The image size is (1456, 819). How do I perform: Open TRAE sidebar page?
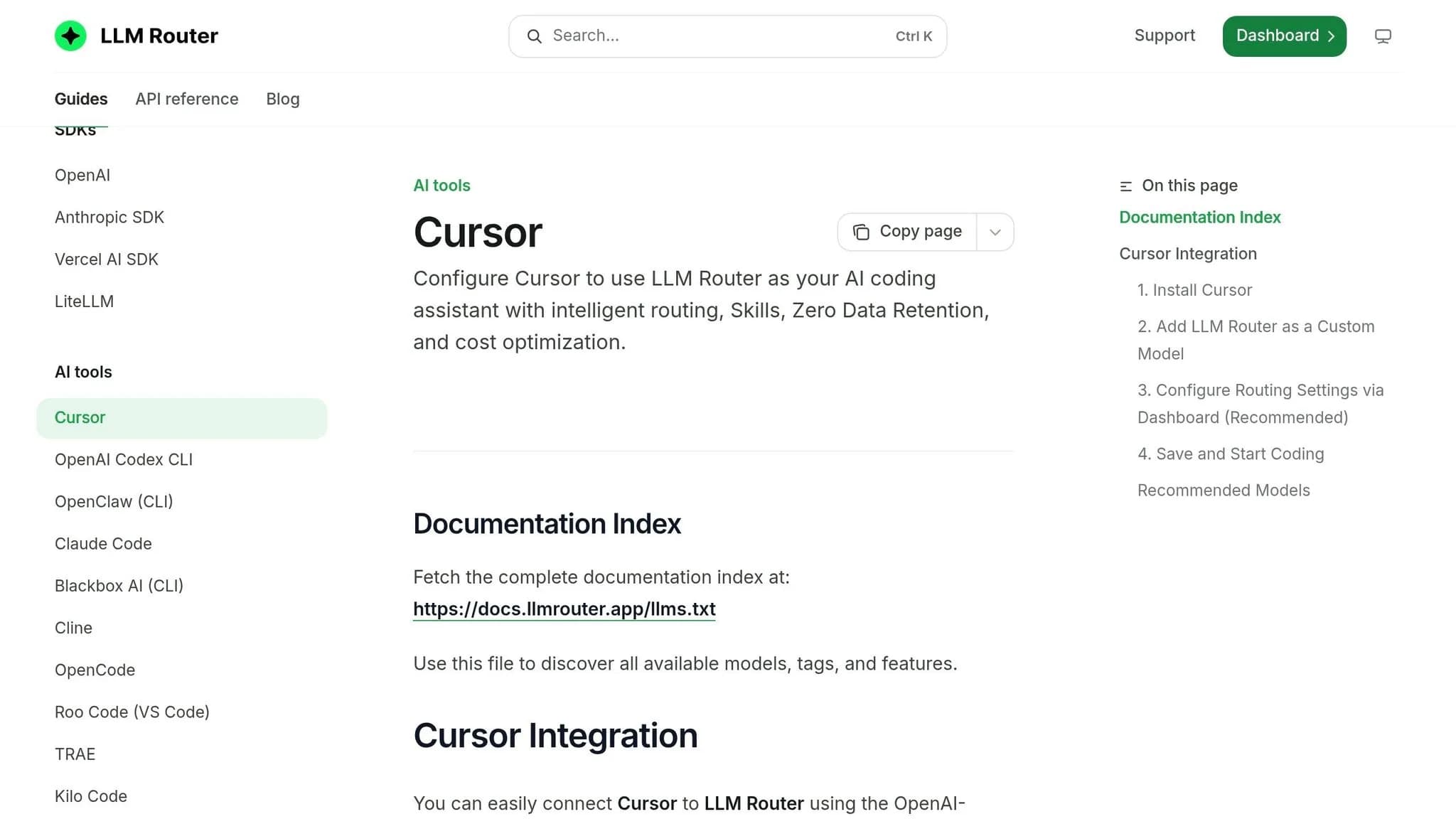pyautogui.click(x=75, y=754)
